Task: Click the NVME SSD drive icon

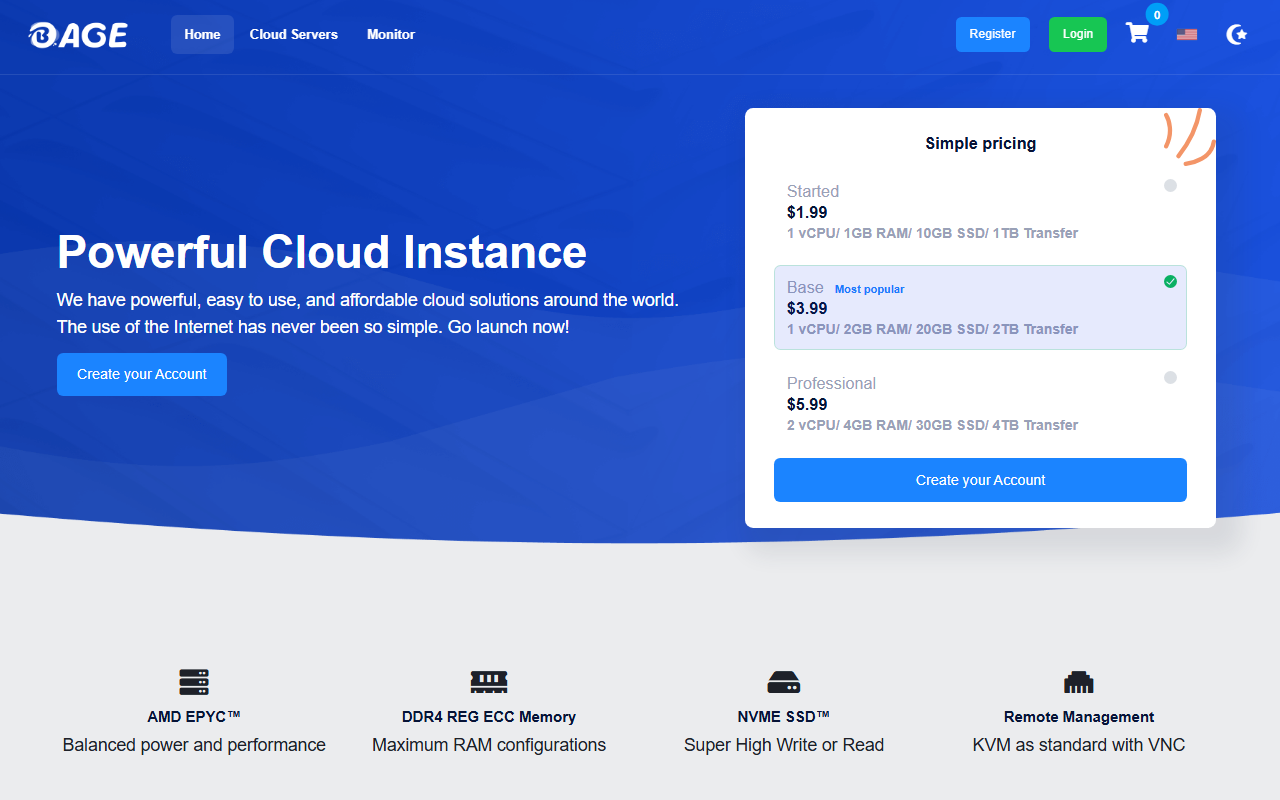Action: pyautogui.click(x=784, y=682)
